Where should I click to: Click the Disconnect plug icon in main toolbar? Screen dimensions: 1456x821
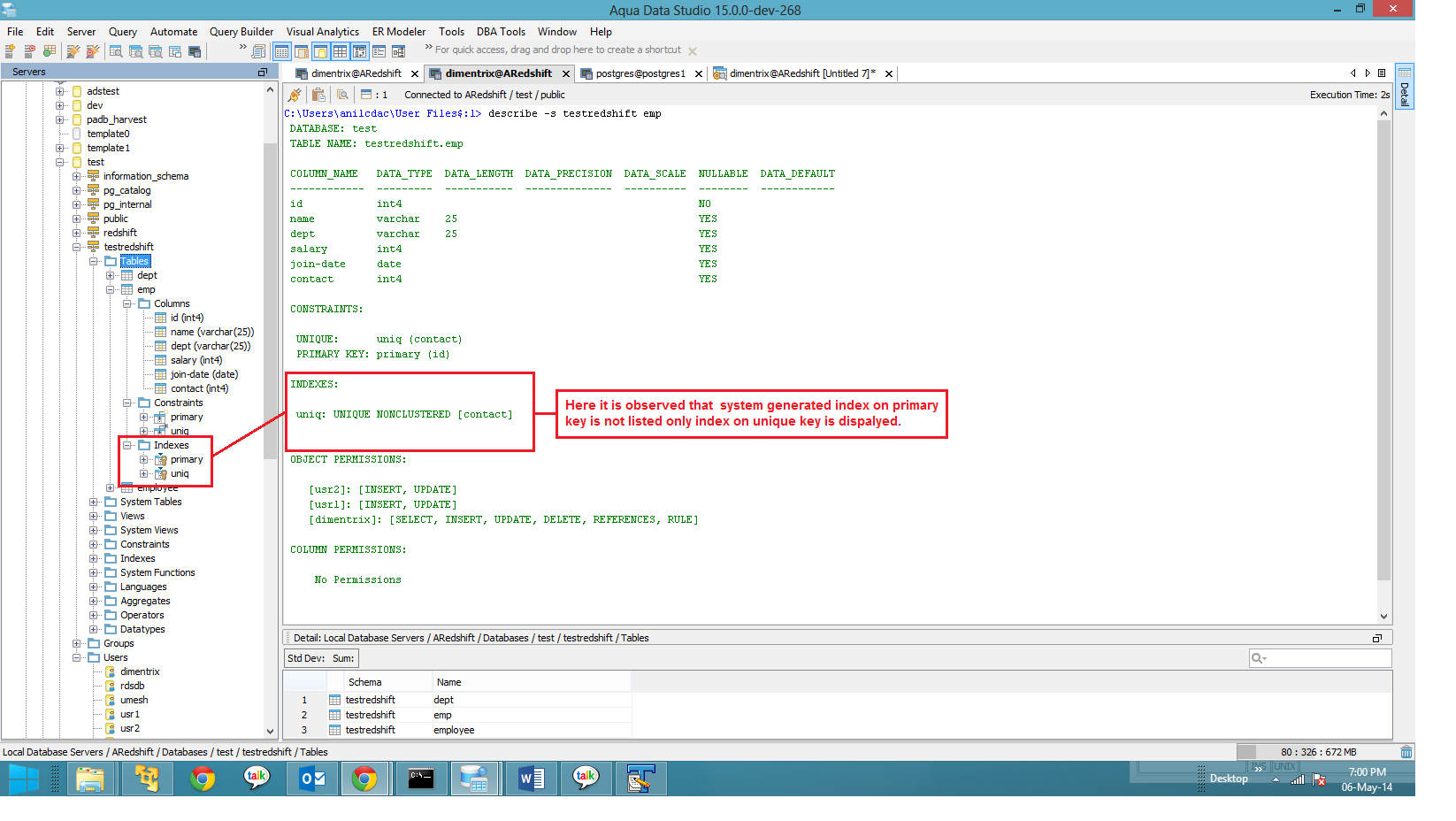[x=93, y=51]
